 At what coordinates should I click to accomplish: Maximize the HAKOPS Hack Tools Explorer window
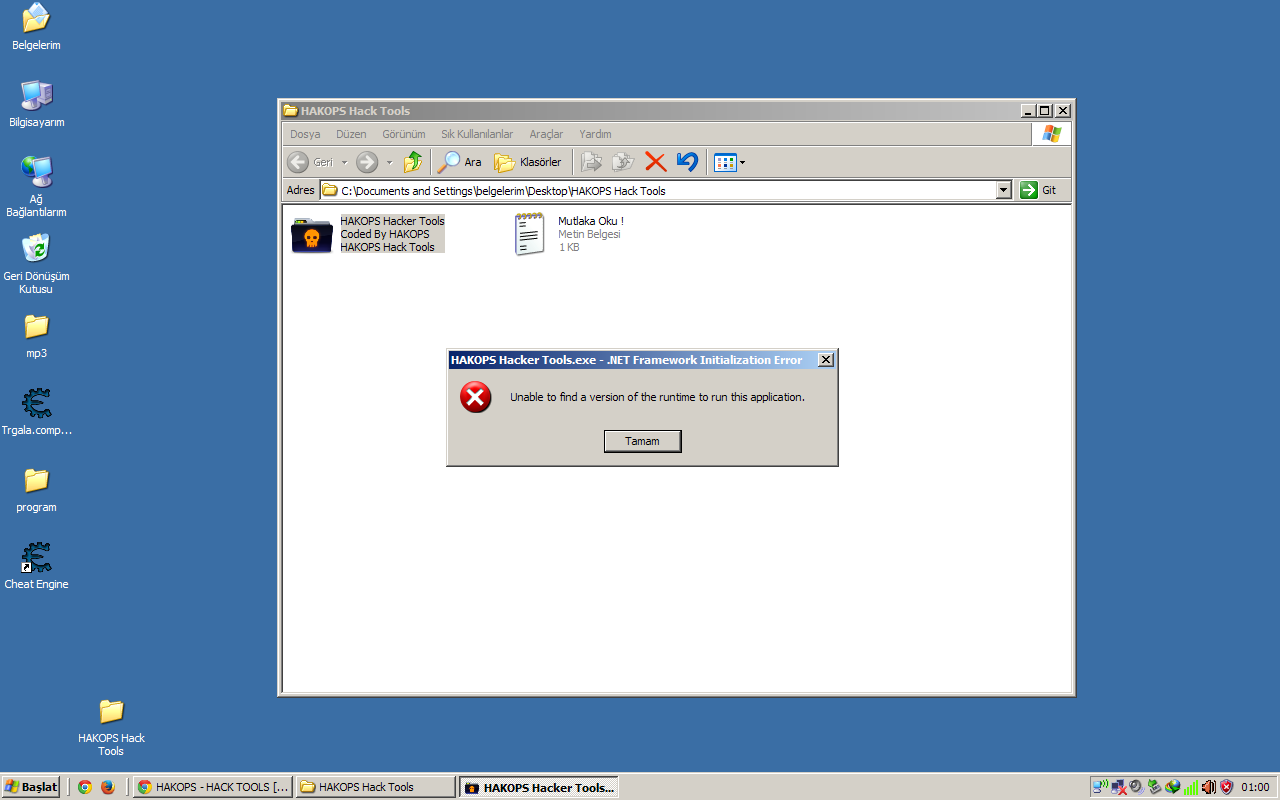[x=1045, y=111]
